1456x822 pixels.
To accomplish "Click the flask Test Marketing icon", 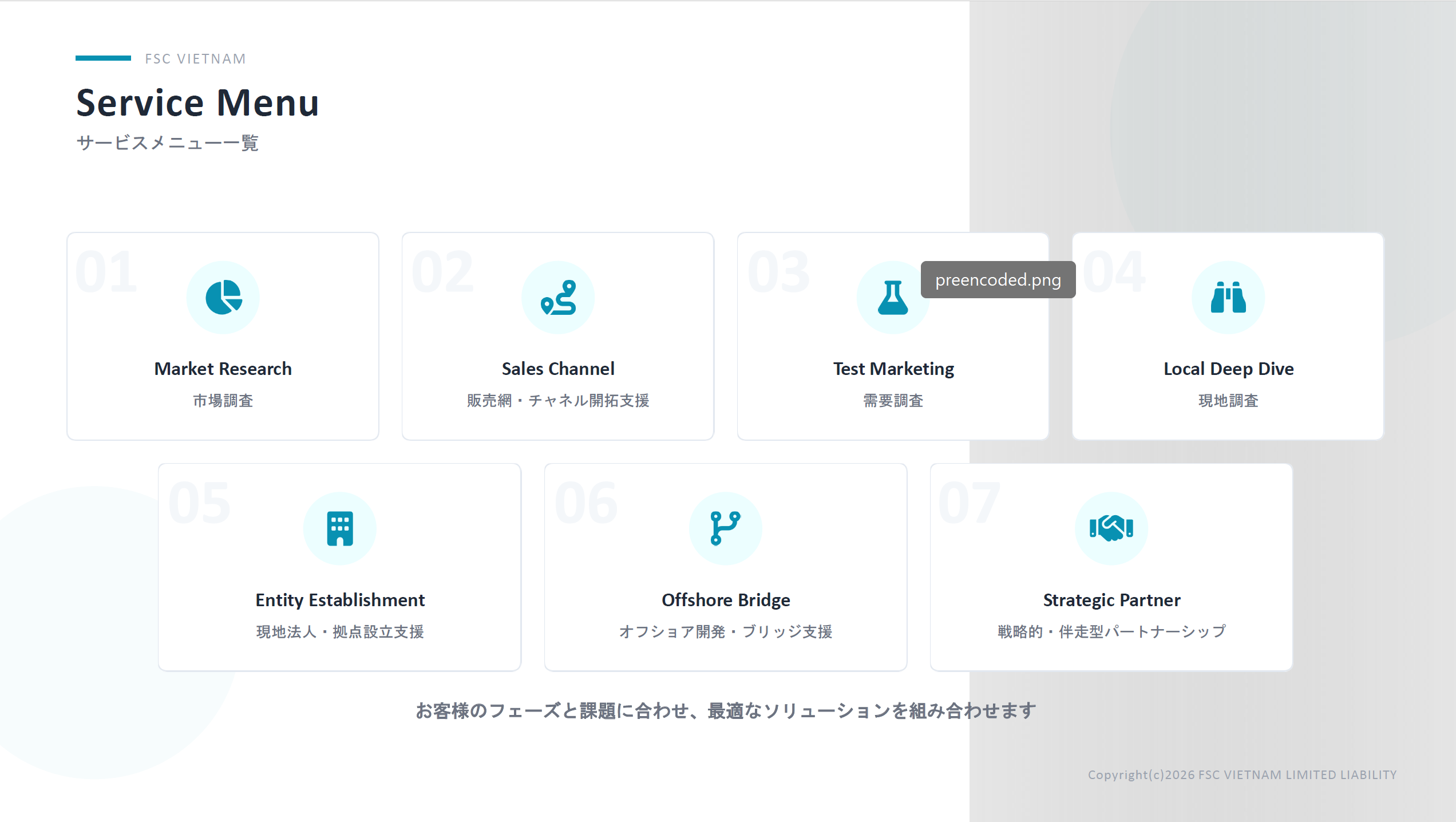I will click(892, 298).
